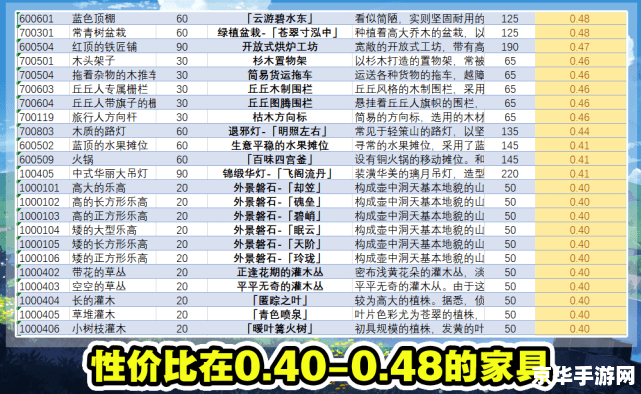The height and width of the screenshot is (394, 641).
Task: Click the name 外景磐石-「眠云」
Action: (279, 230)
